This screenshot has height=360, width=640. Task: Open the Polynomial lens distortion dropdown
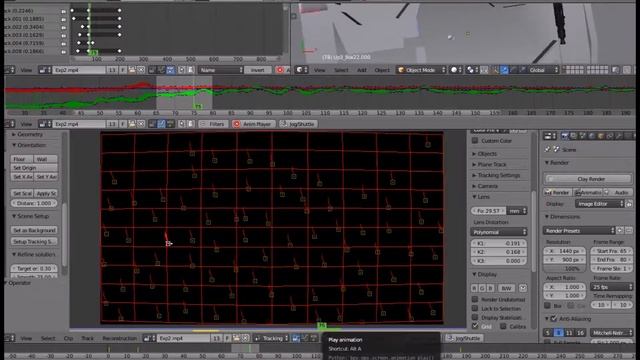click(499, 232)
